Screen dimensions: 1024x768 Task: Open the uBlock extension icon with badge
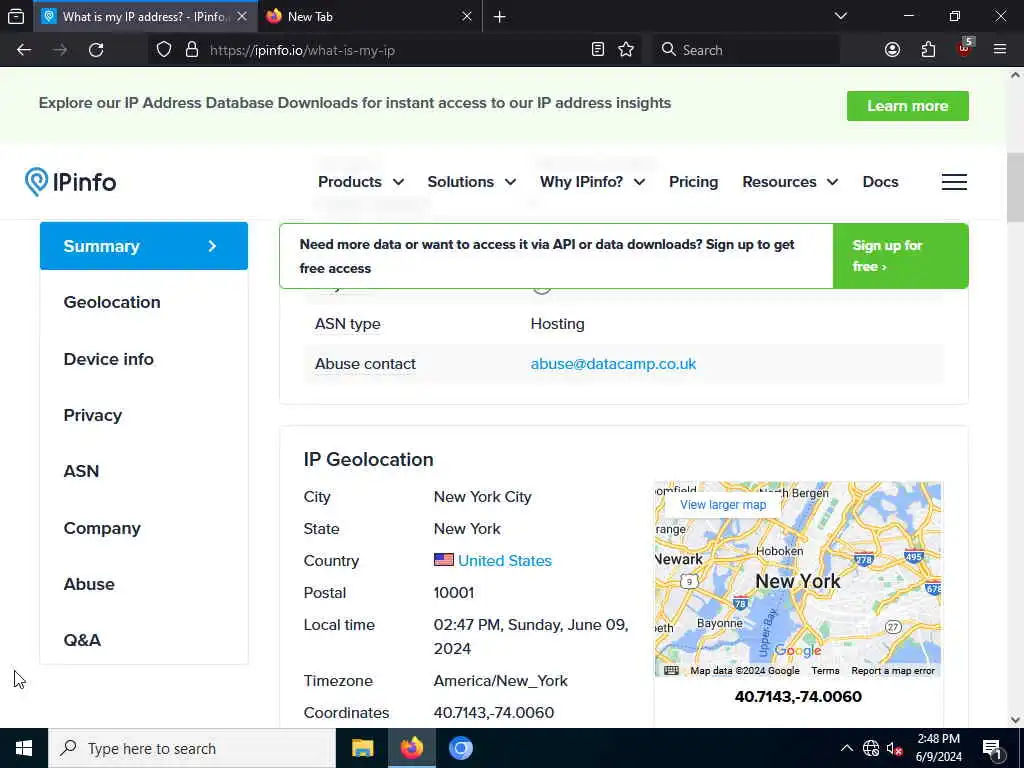tap(965, 48)
